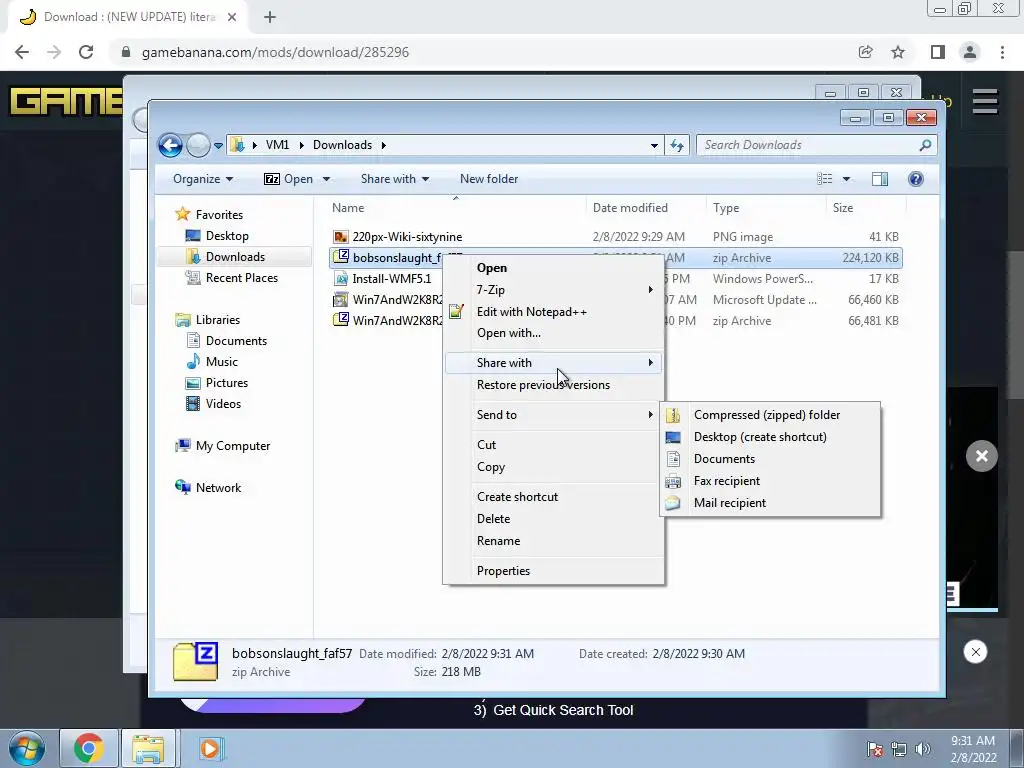The height and width of the screenshot is (768, 1024).
Task: Toggle the preview pane button
Action: (x=880, y=179)
